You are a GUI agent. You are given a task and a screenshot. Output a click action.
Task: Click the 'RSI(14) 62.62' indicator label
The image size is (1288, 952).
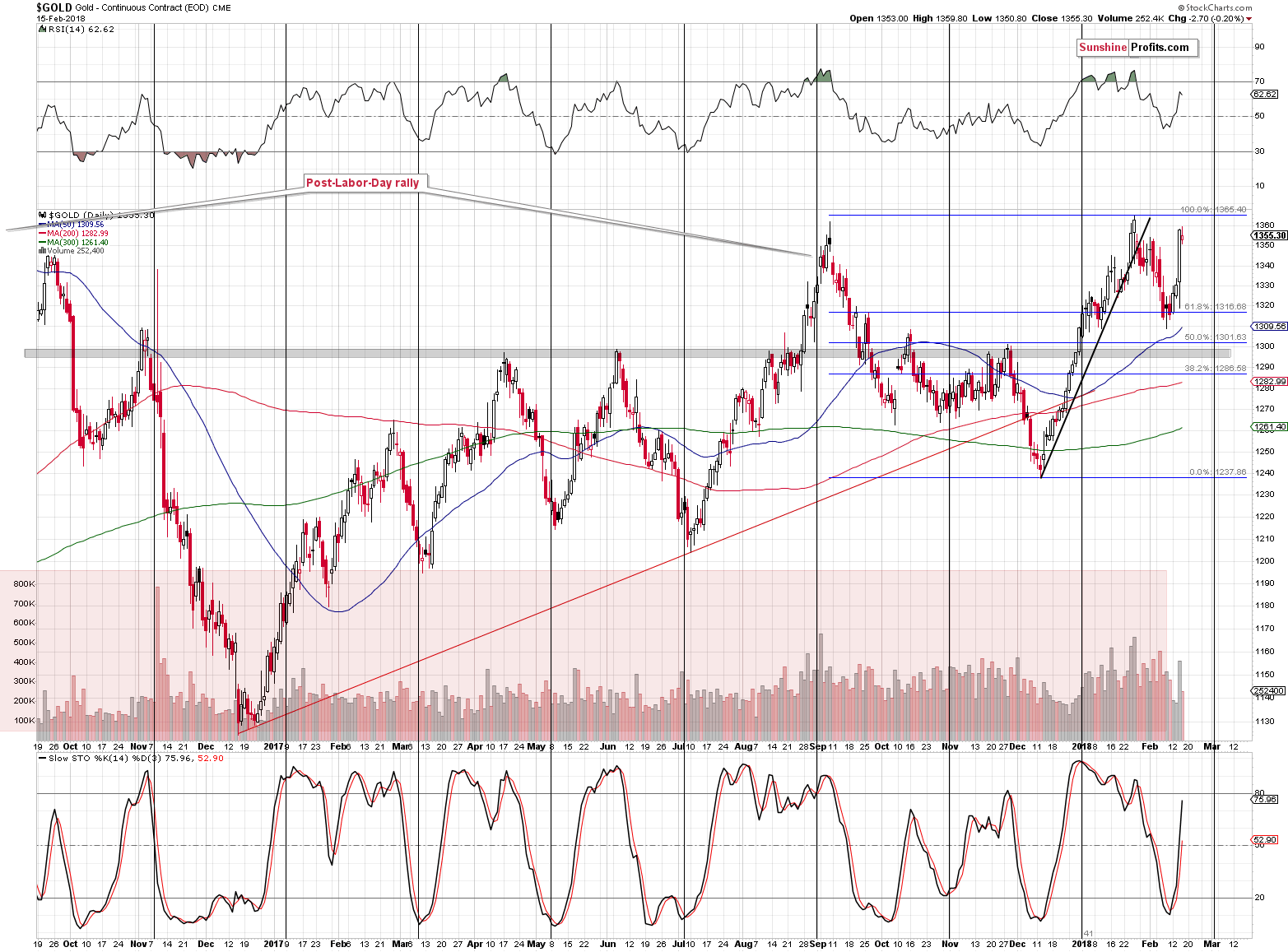tap(81, 29)
